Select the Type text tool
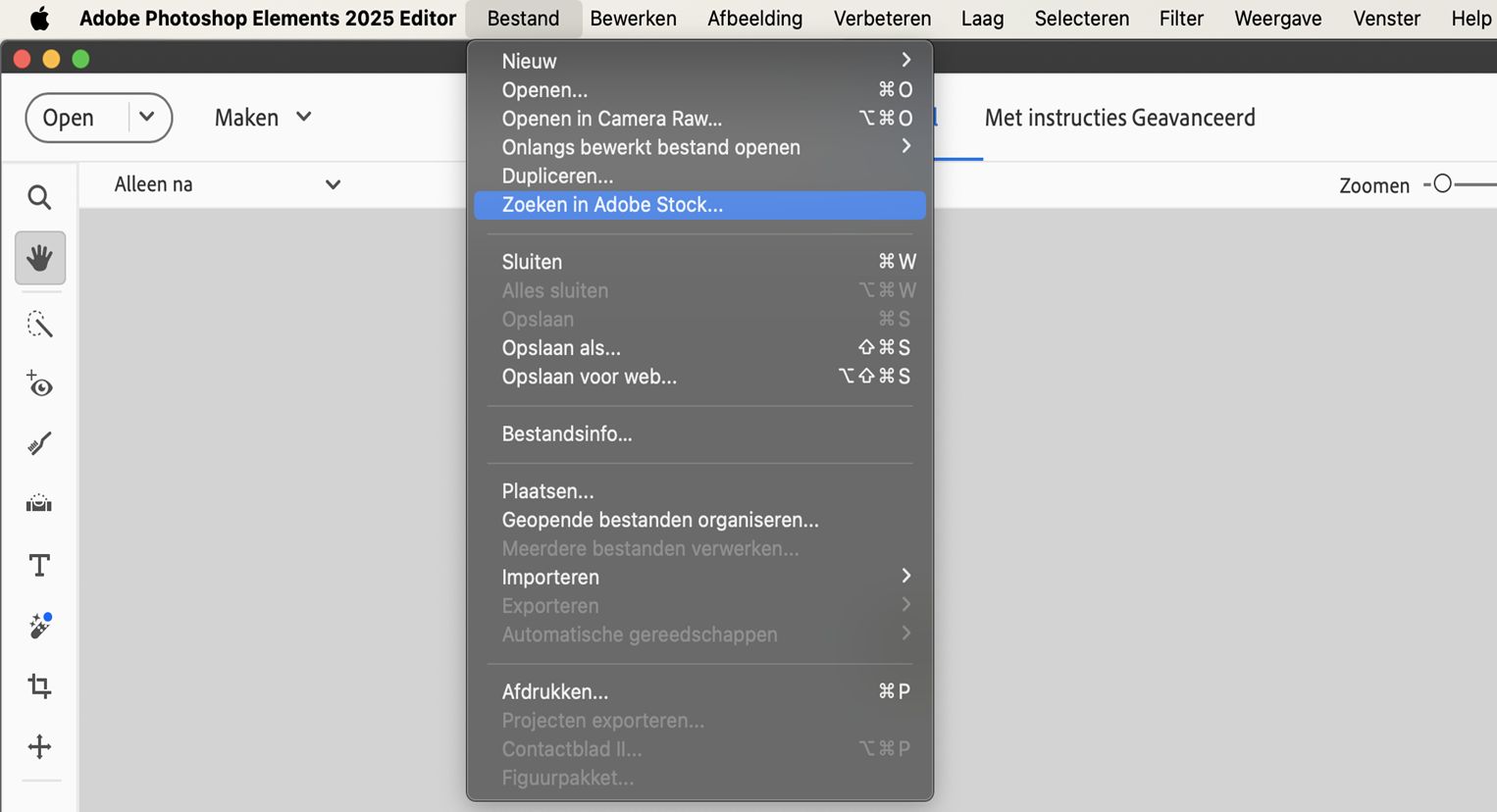 tap(39, 566)
